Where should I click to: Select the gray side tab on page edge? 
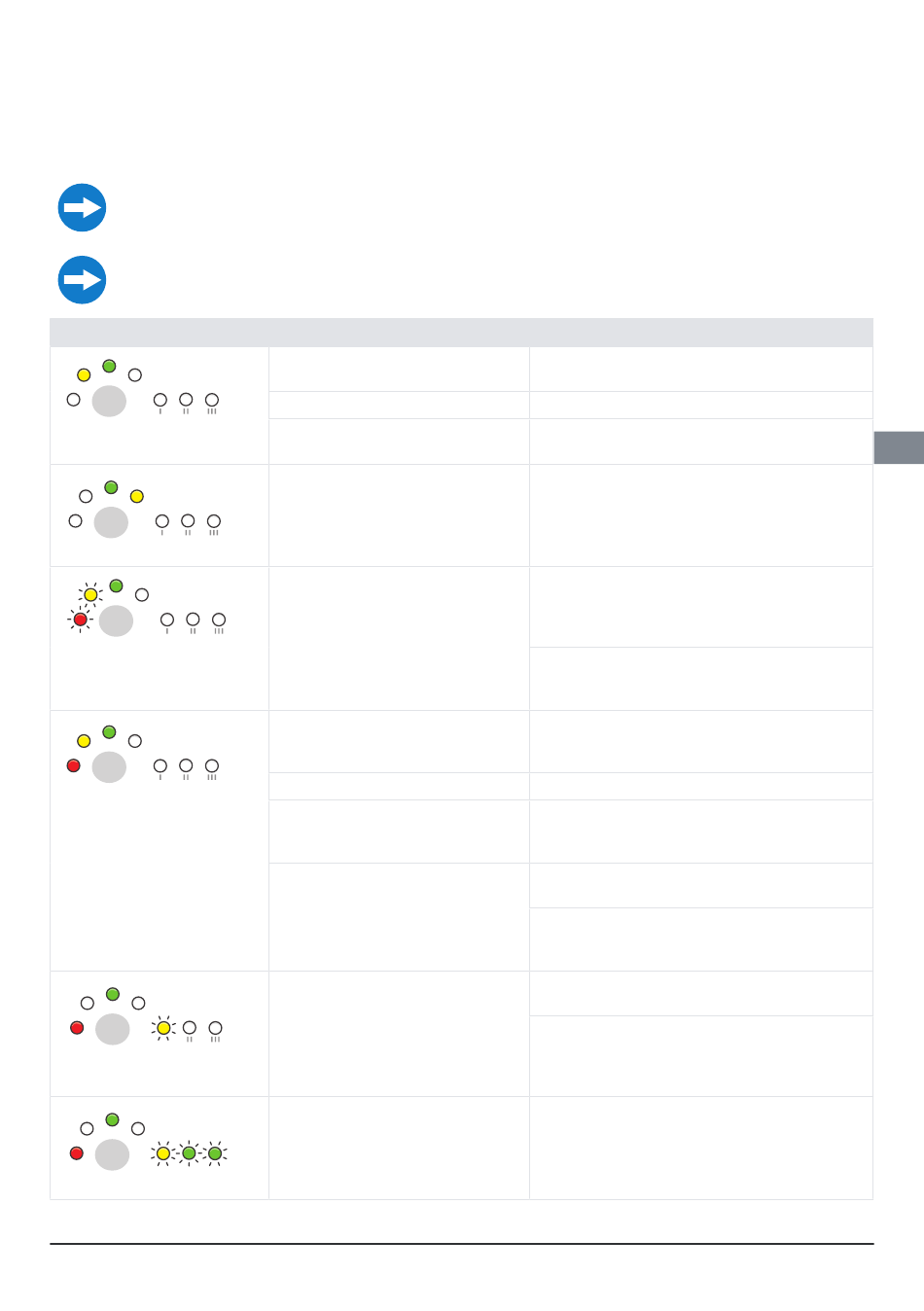click(899, 447)
